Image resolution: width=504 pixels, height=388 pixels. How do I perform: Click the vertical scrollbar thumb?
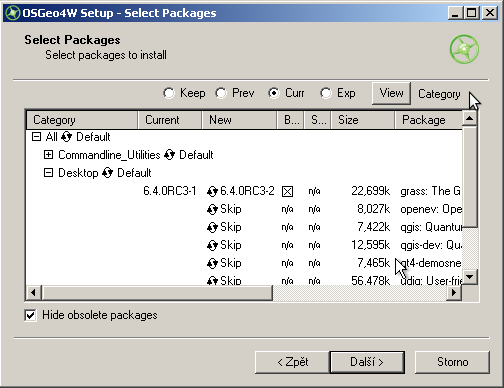470,177
